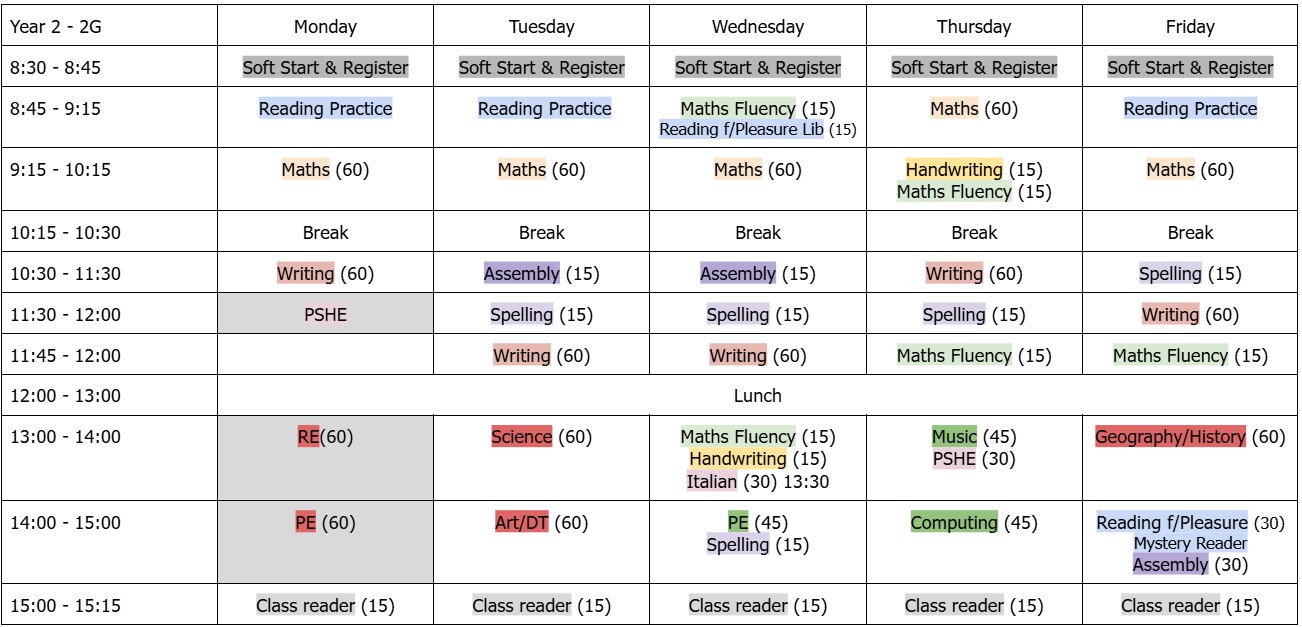The height and width of the screenshot is (627, 1302).
Task: Click the Geography/History (60) lesson
Action: (x=1189, y=436)
